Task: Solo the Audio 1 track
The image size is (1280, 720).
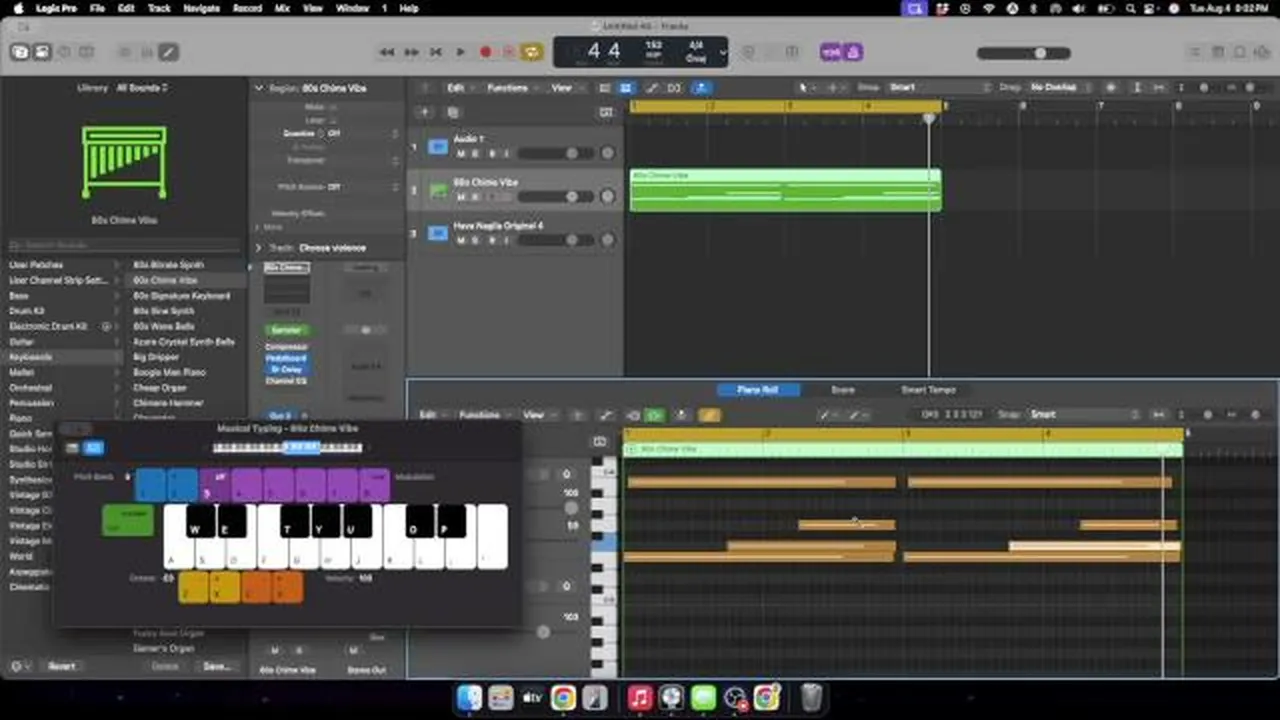Action: 475,154
